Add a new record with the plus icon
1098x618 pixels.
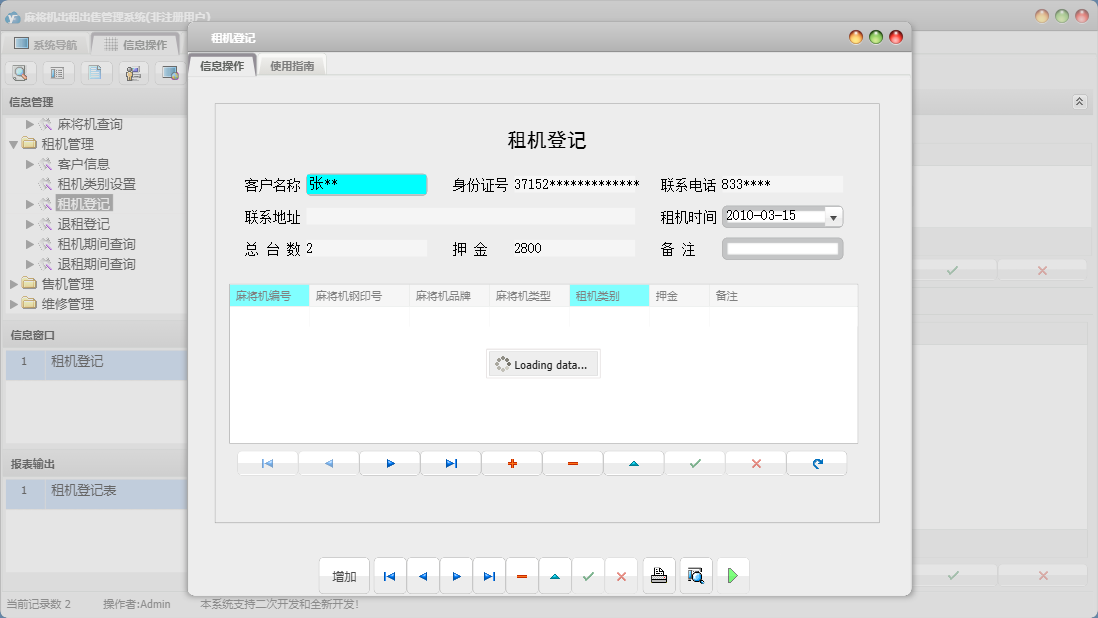511,463
